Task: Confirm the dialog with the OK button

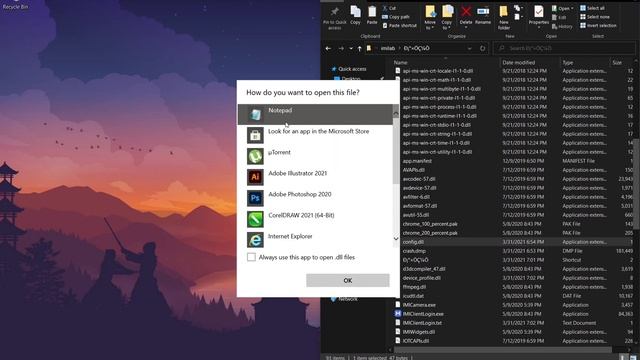Action: click(348, 280)
